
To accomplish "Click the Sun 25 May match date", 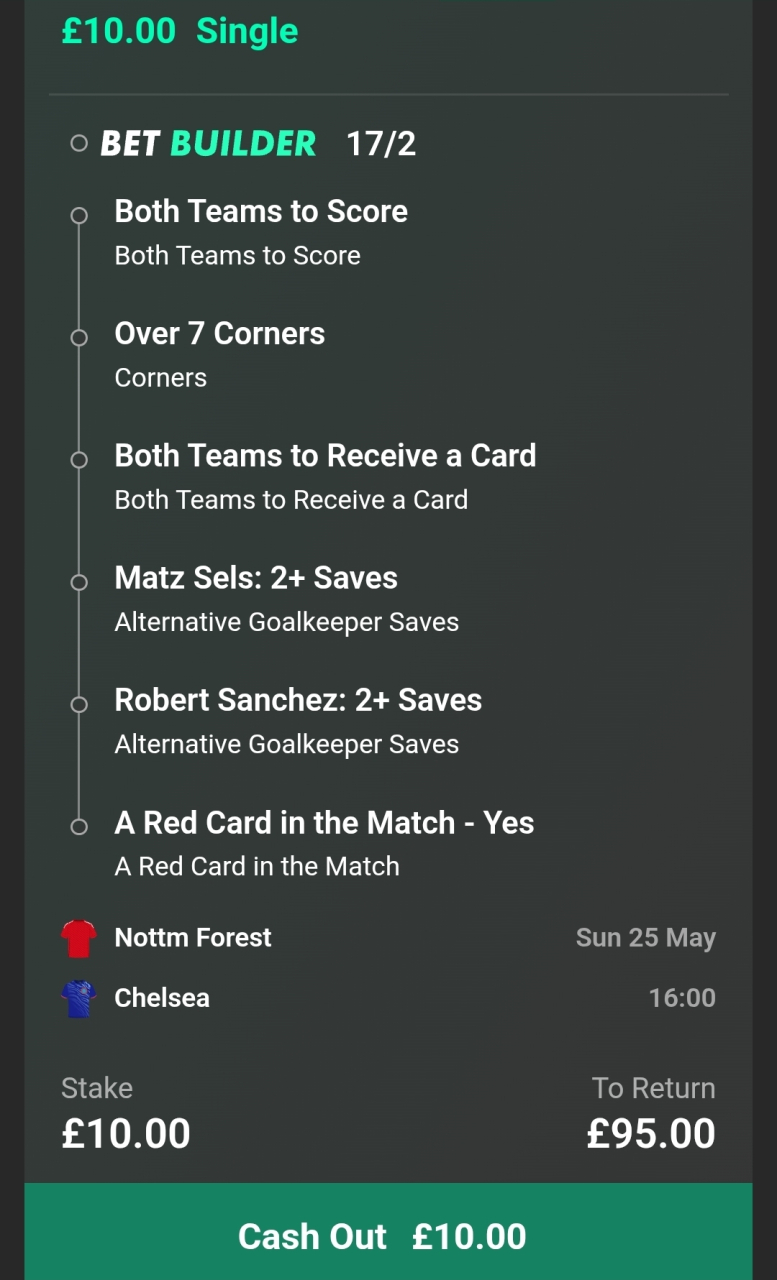I will point(646,938).
